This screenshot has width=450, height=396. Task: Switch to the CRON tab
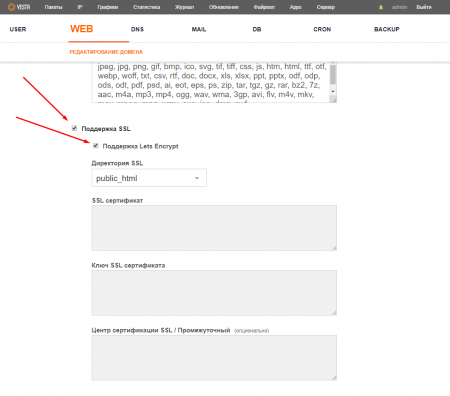(x=322, y=29)
